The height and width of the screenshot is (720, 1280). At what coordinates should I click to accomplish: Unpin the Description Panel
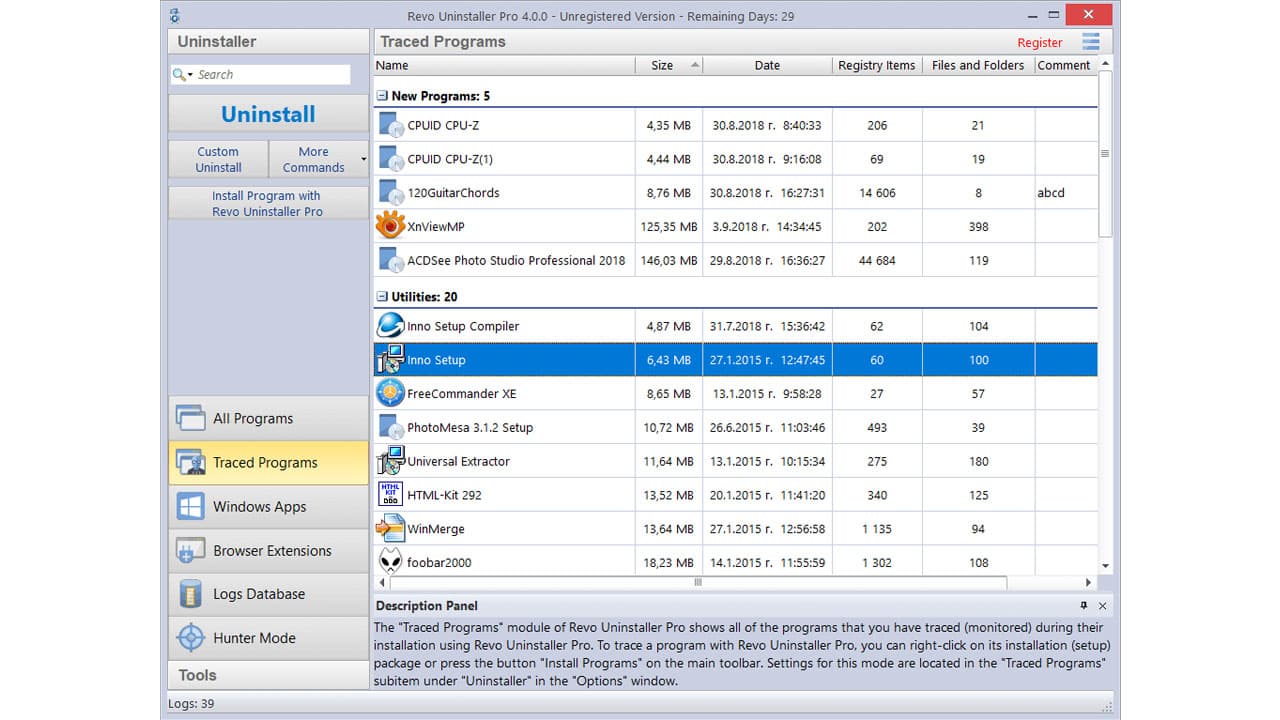pos(1084,606)
